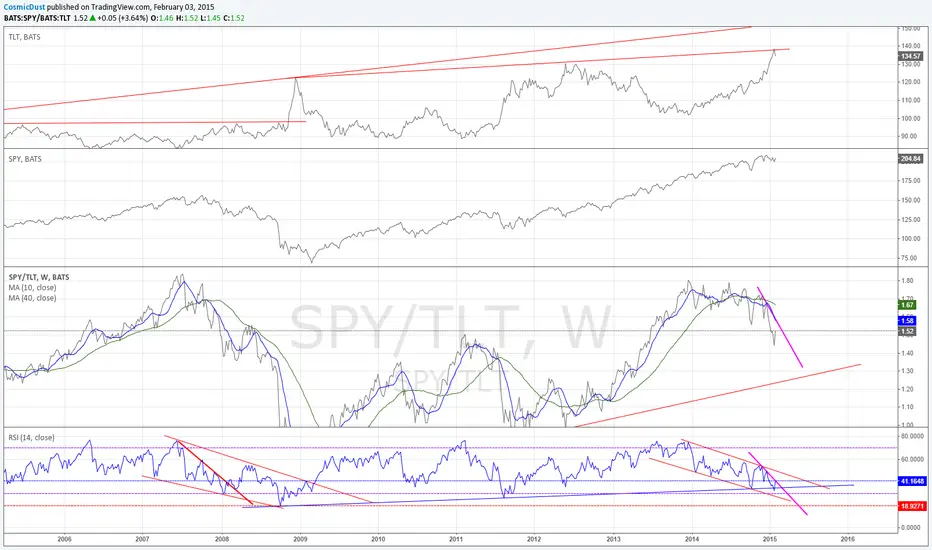
Task: Click the red 18.9271 level tag
Action: pyautogui.click(x=912, y=506)
